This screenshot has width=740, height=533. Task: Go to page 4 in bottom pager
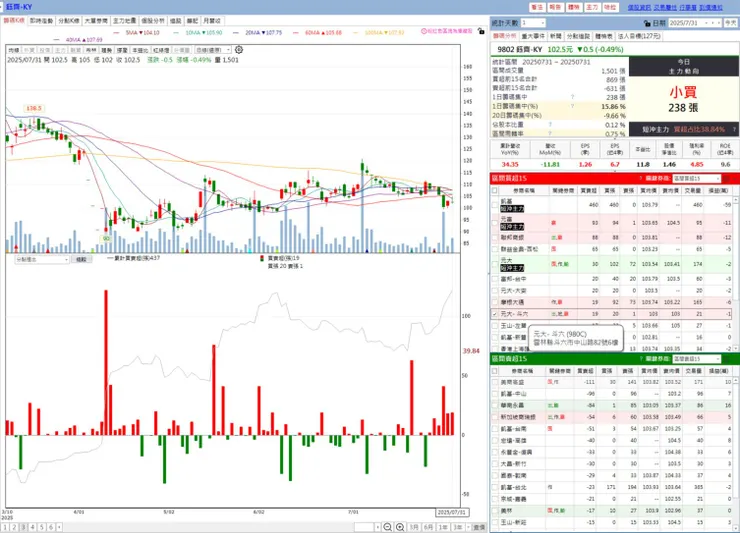coord(32,527)
